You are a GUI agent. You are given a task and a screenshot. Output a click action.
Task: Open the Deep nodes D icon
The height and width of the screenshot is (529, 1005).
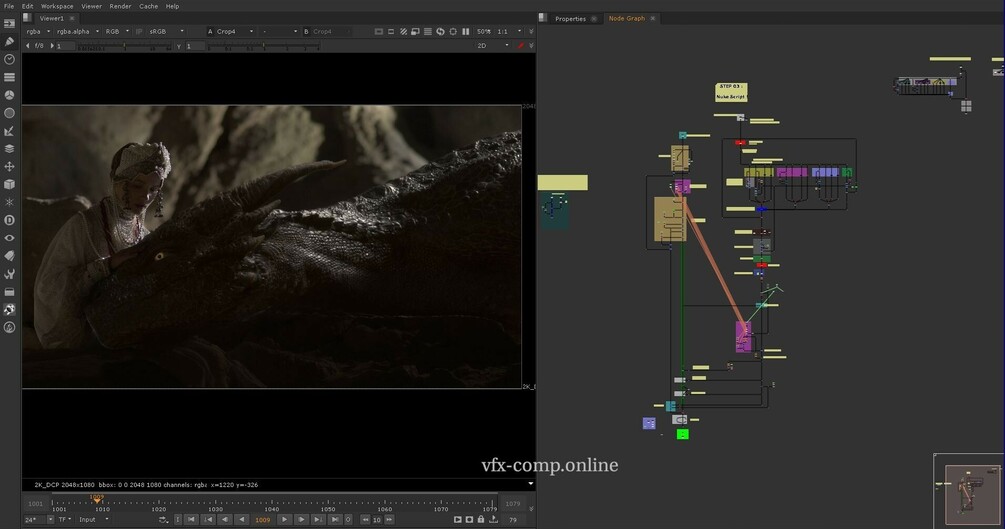(9, 220)
